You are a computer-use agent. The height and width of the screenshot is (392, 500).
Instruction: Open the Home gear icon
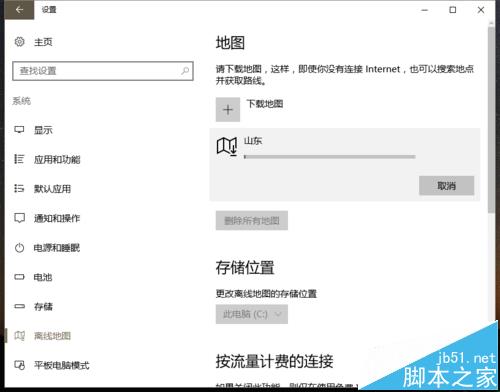pyautogui.click(x=19, y=42)
